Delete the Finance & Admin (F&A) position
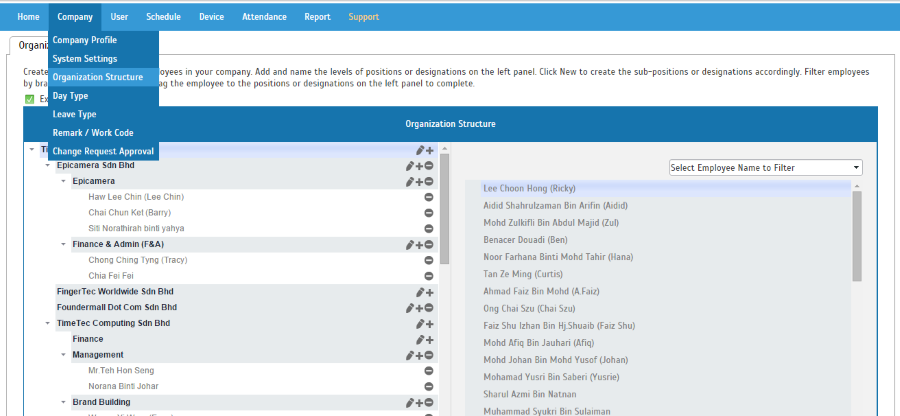 [429, 245]
